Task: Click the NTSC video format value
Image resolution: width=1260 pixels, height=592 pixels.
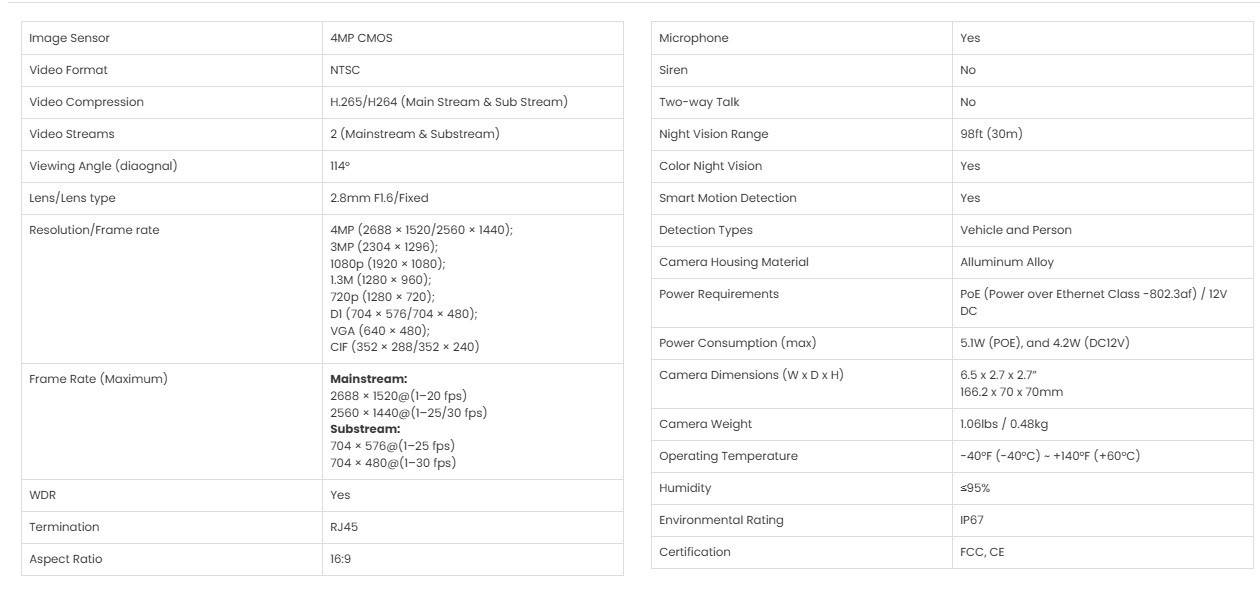Action: click(345, 70)
